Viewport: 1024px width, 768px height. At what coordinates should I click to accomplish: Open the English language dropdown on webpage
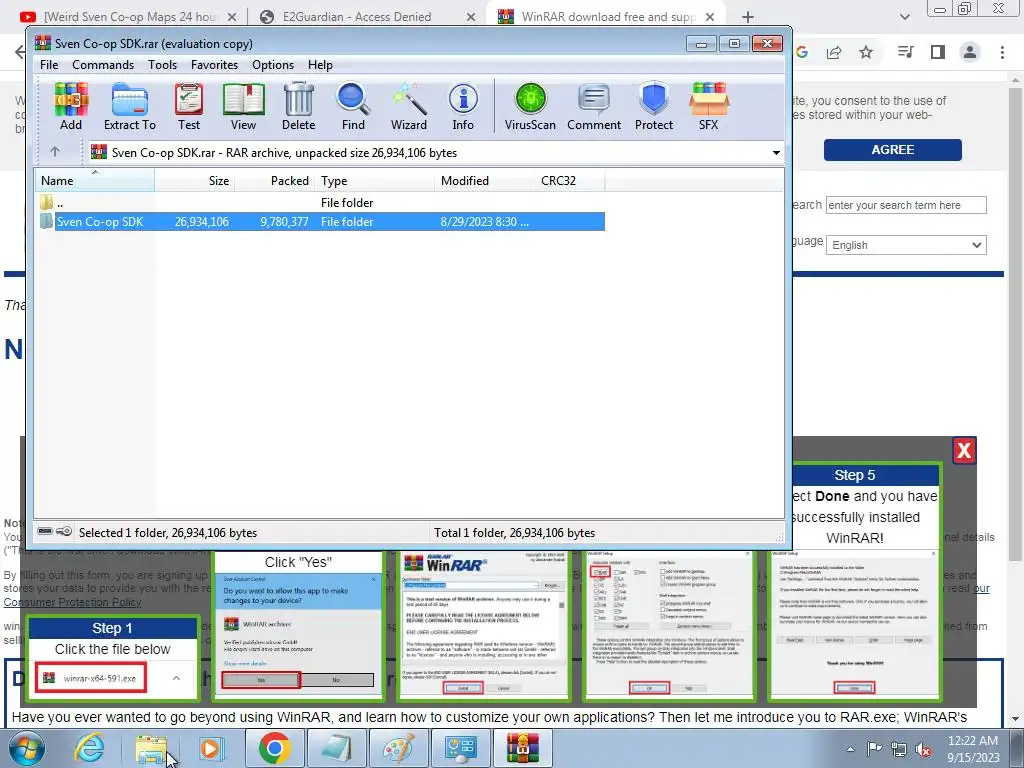click(x=906, y=245)
